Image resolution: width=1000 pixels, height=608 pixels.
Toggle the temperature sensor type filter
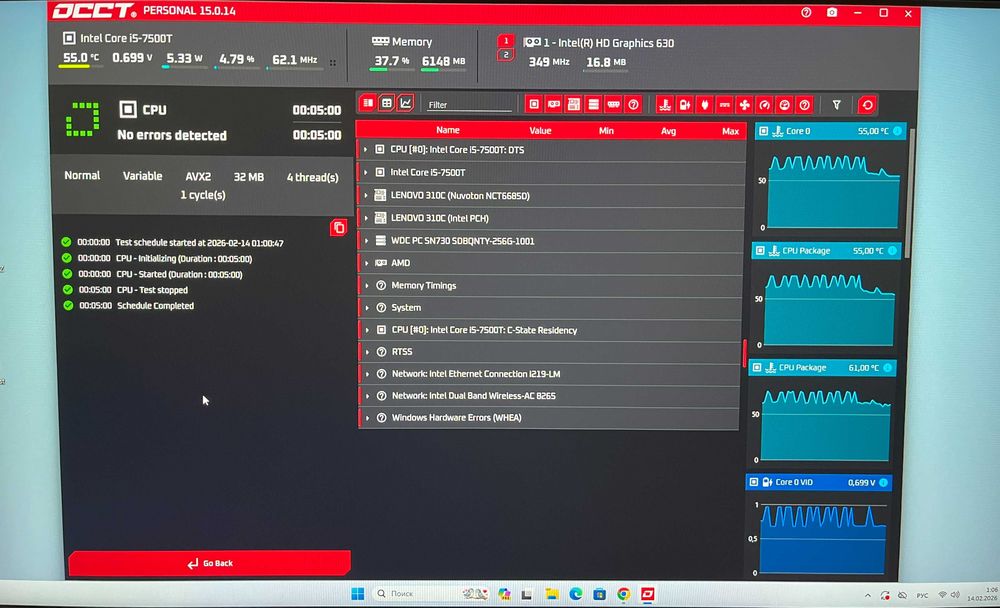tap(665, 105)
